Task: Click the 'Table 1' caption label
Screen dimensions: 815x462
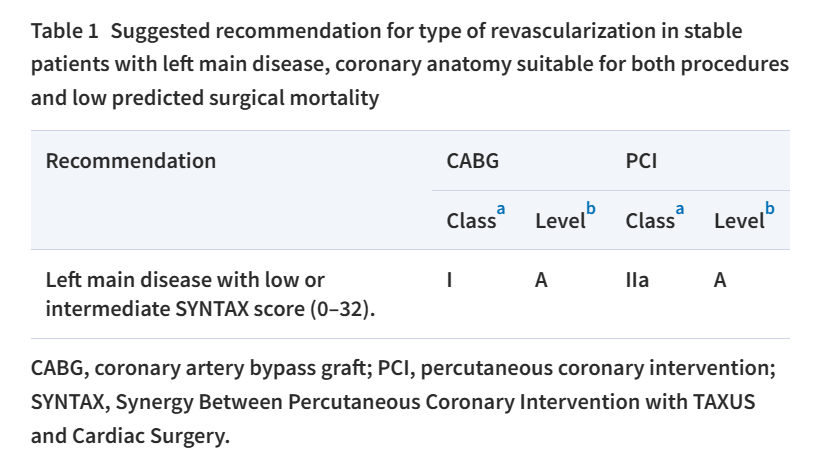Action: pos(64,31)
